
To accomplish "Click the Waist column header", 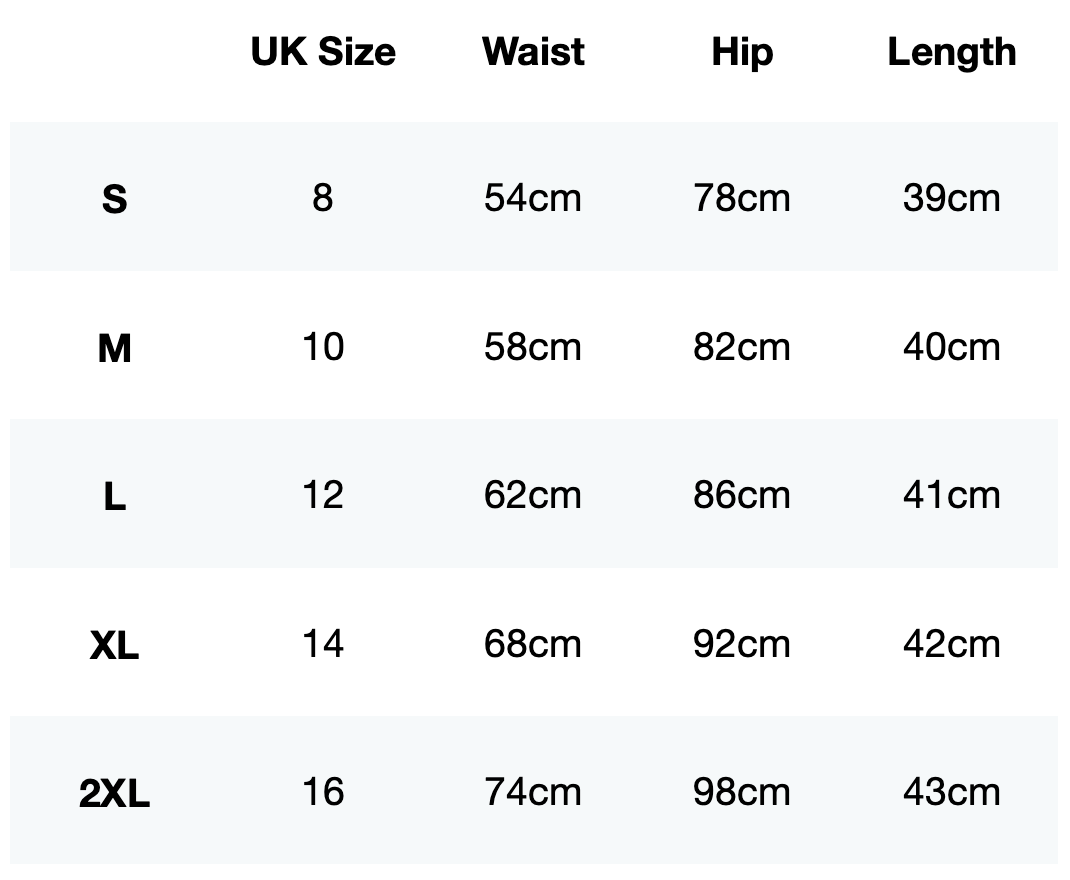I will tap(533, 52).
